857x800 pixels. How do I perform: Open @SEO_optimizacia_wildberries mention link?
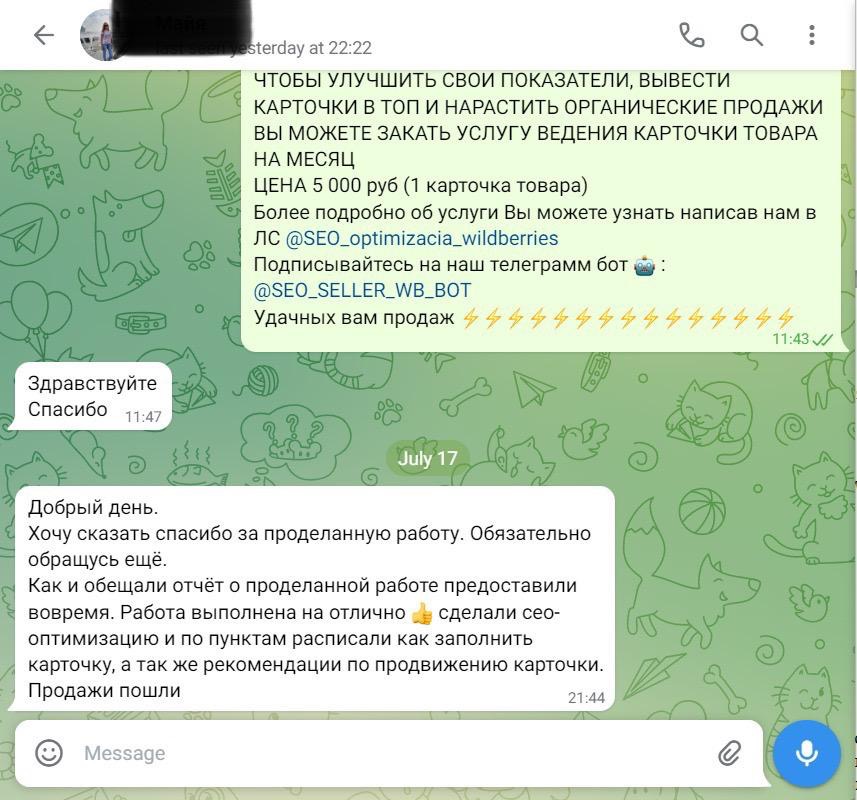[422, 238]
